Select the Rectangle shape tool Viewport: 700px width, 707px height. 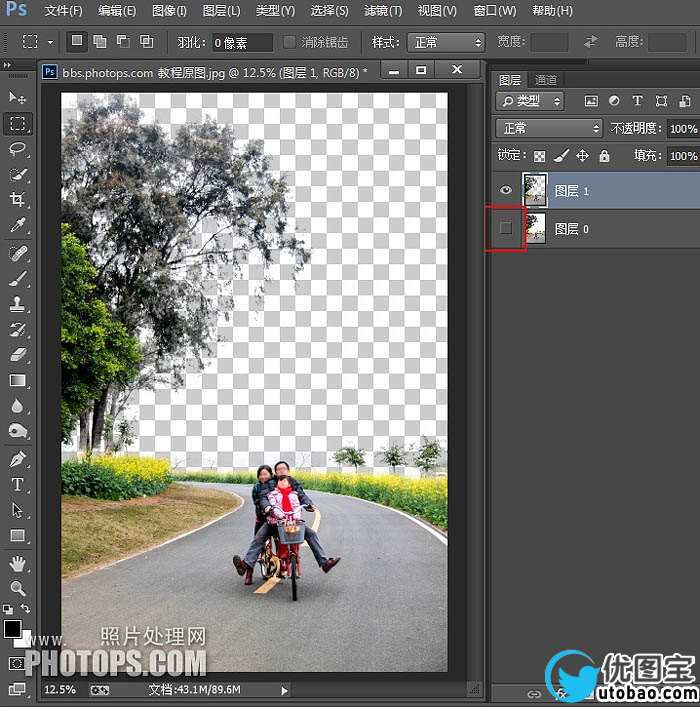pyautogui.click(x=17, y=536)
